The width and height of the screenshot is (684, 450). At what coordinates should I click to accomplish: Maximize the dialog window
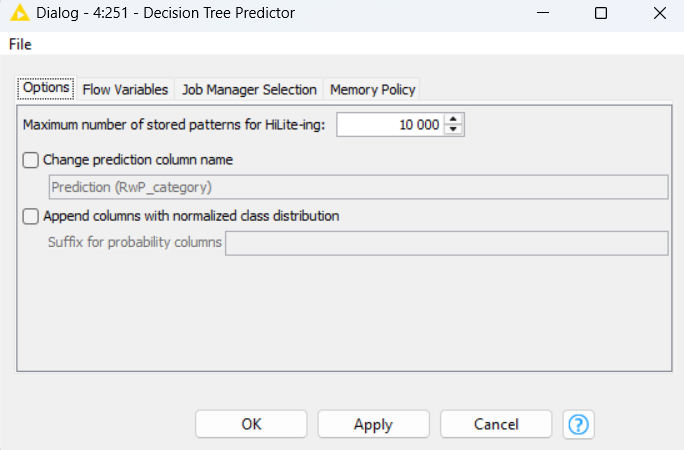pos(600,14)
